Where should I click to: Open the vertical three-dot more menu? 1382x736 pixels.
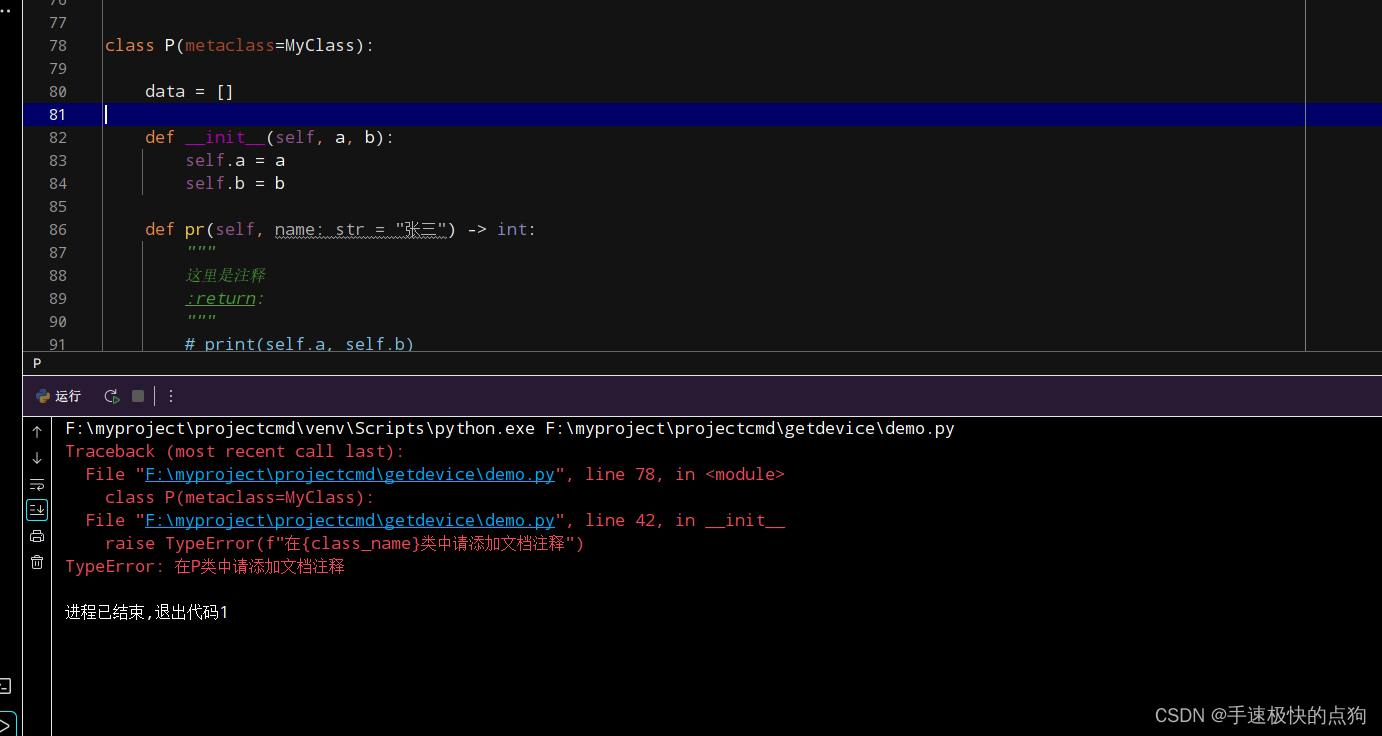tap(170, 396)
